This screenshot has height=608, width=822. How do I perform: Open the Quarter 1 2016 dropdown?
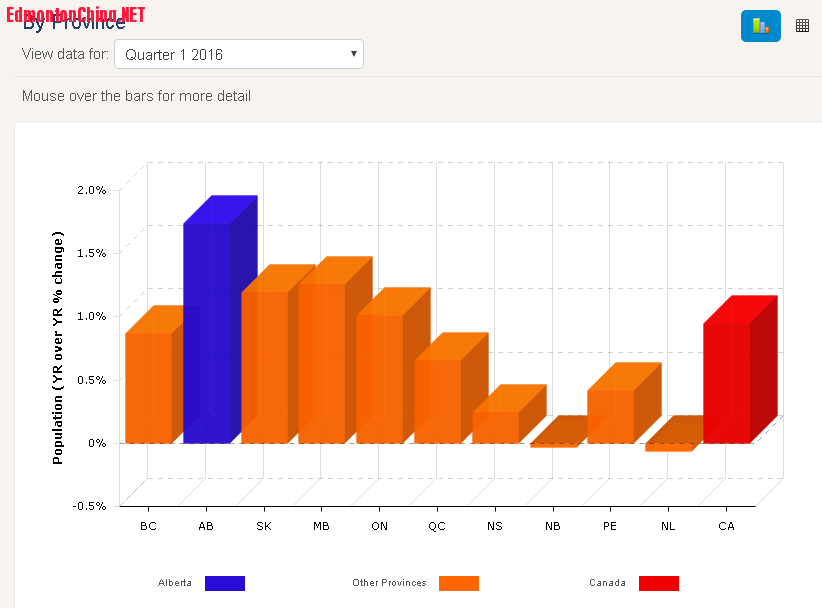point(239,54)
